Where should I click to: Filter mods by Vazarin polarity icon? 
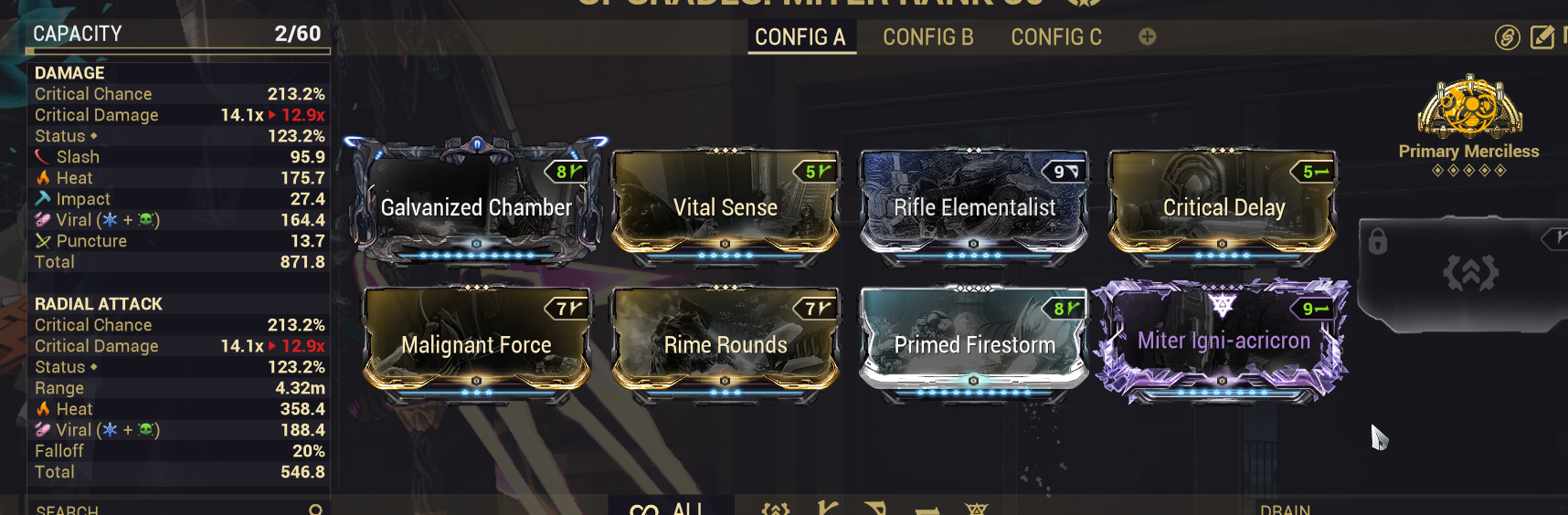[x=875, y=508]
